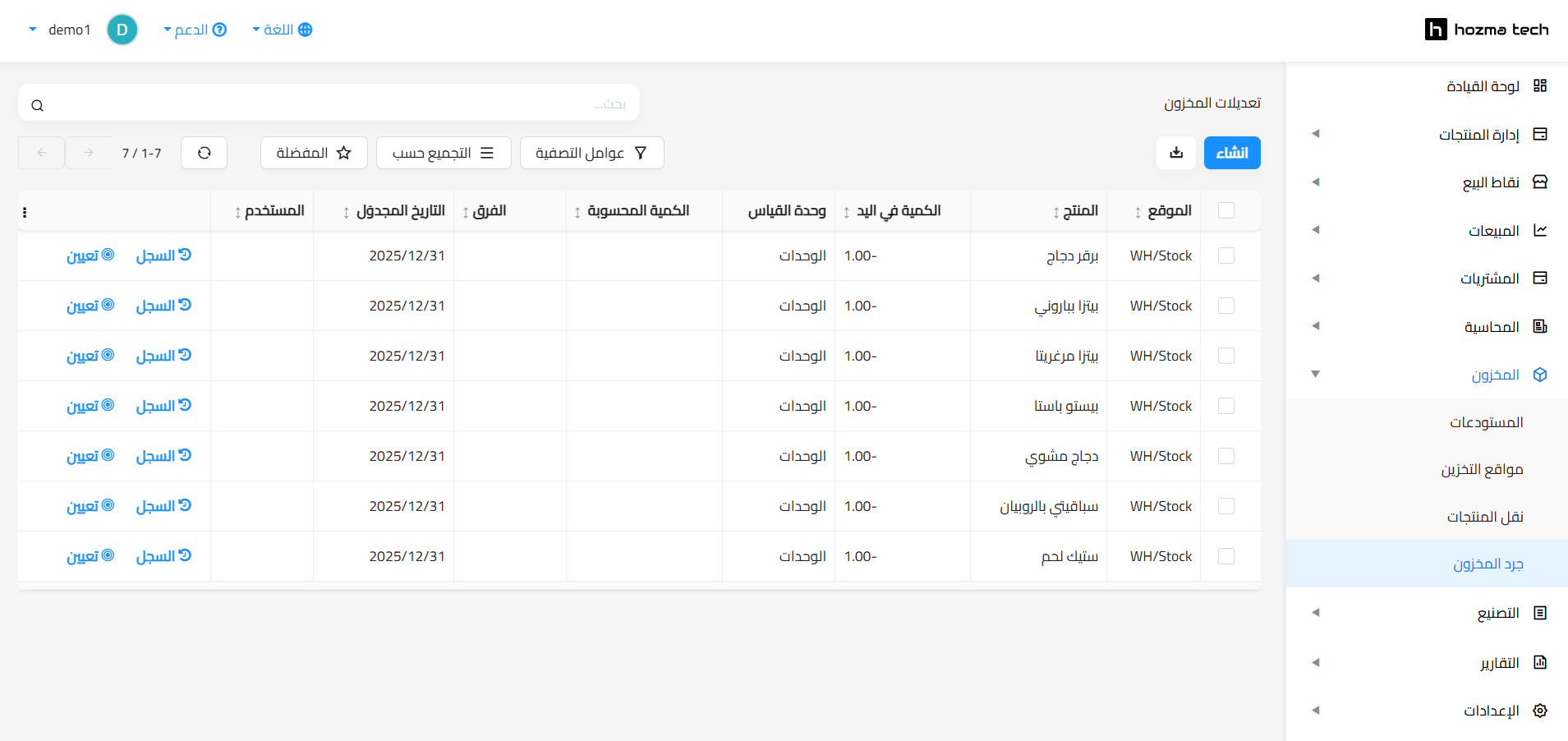Open the اللغة language dropdown
Screen dimensions: 1568x741
point(282,30)
